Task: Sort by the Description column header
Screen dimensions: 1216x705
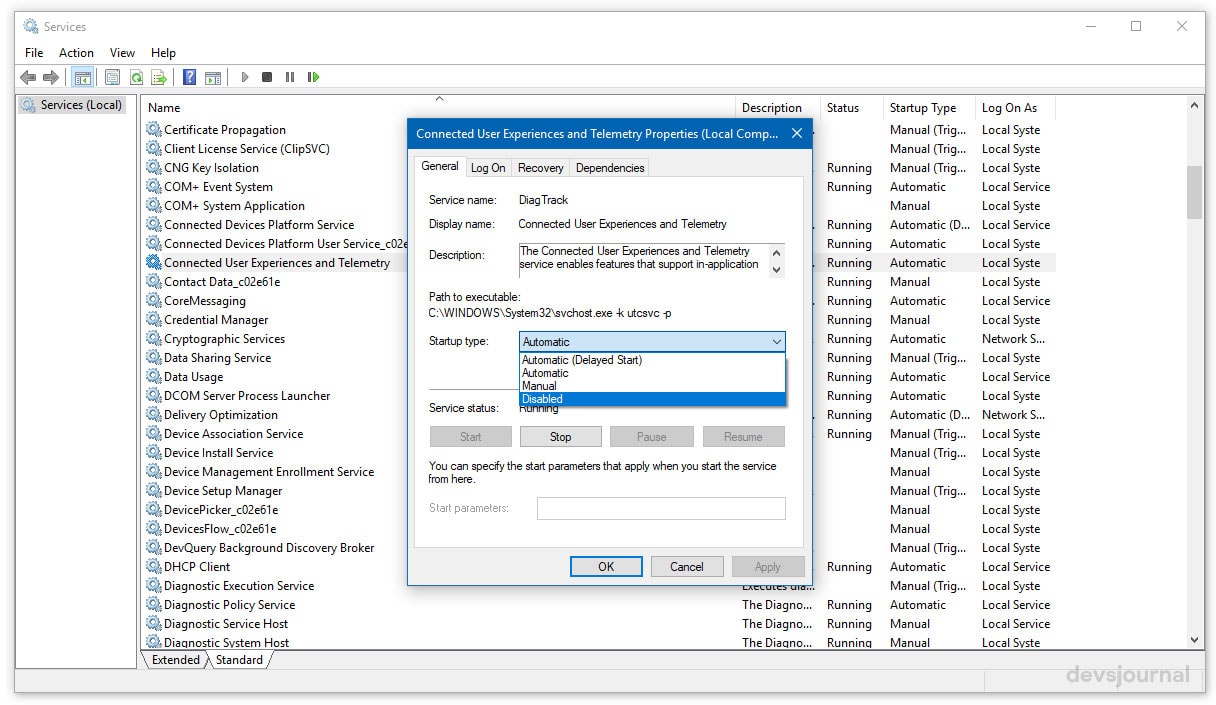Action: point(778,108)
